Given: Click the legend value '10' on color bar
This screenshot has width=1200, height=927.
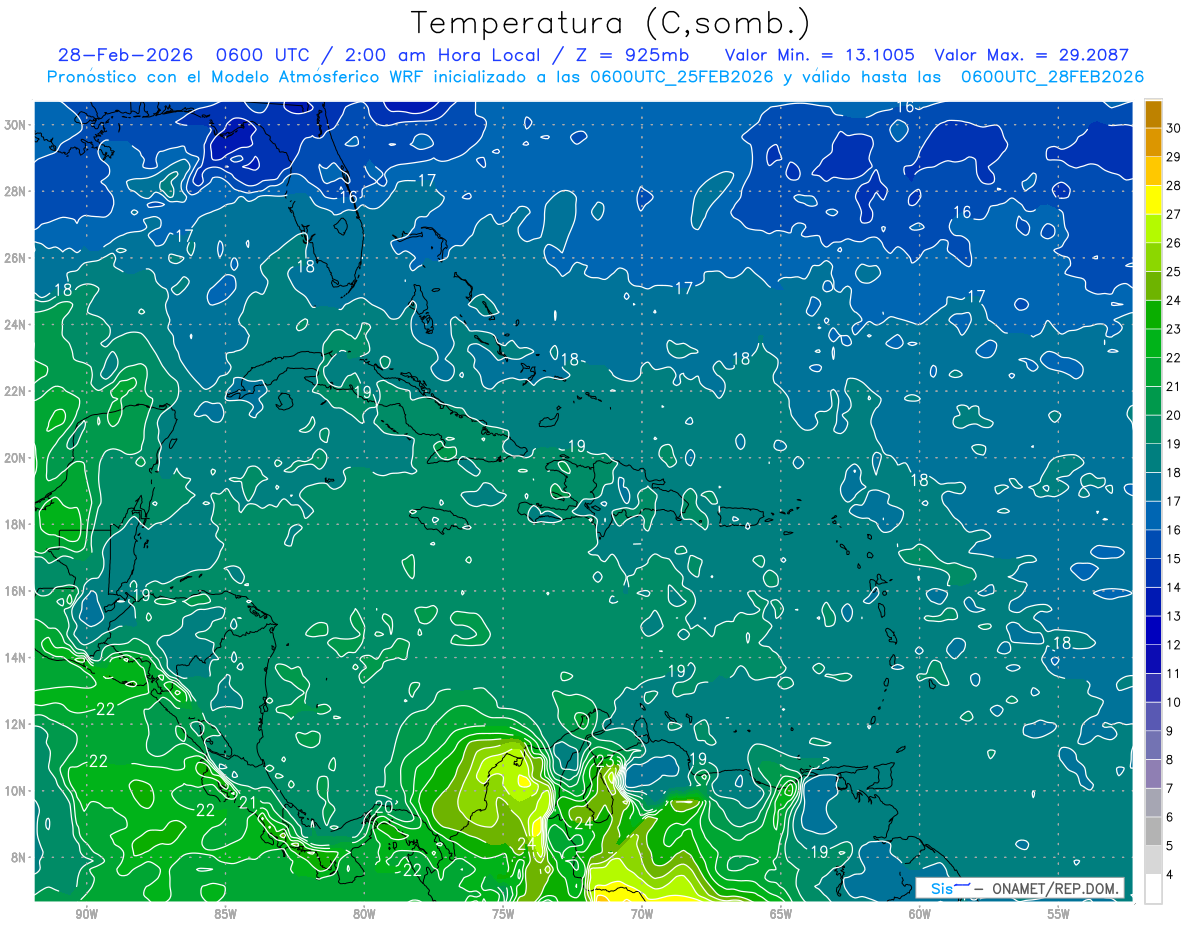Looking at the screenshot, I should point(1173,702).
